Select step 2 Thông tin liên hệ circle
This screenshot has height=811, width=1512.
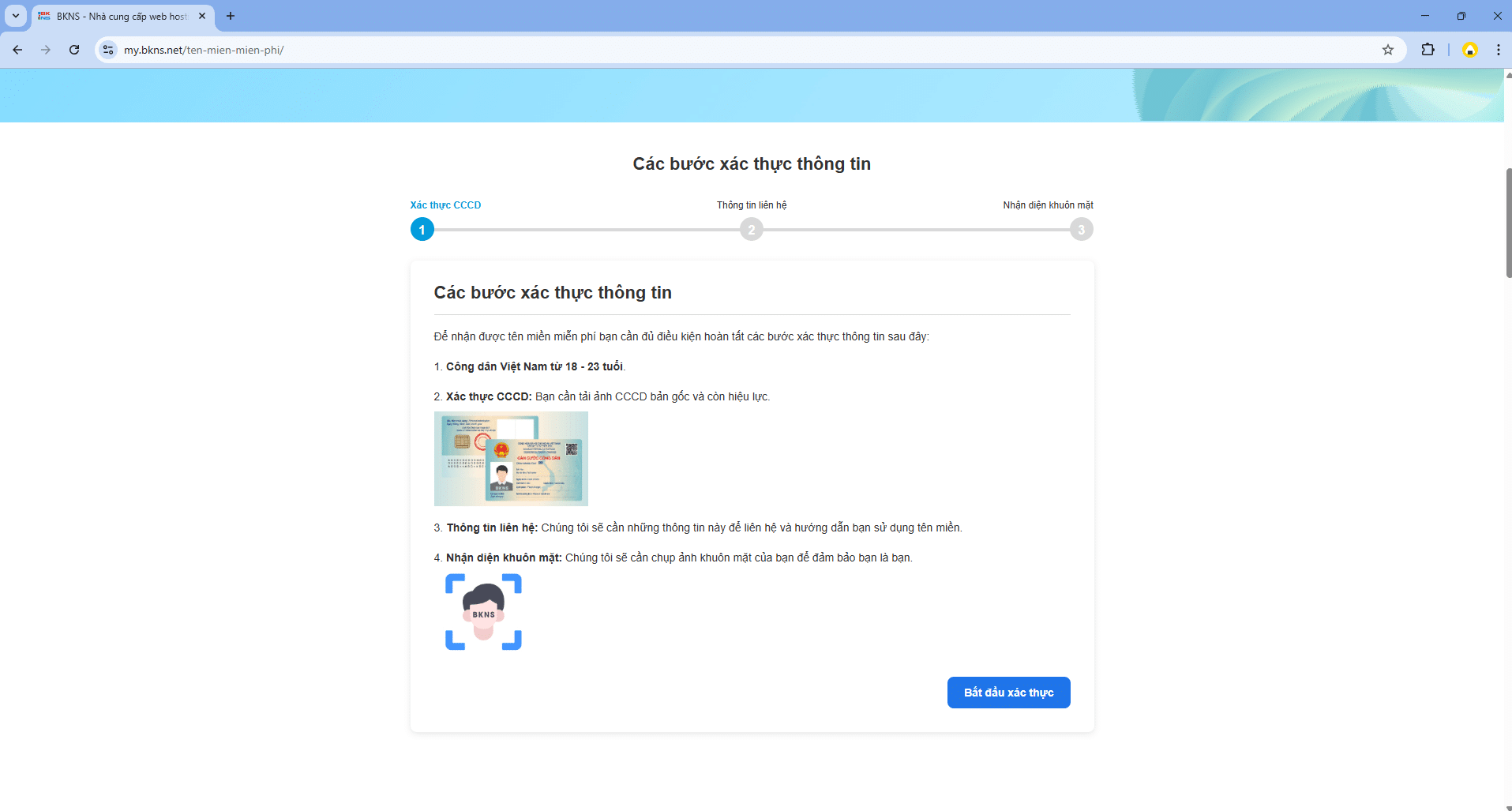(x=752, y=230)
